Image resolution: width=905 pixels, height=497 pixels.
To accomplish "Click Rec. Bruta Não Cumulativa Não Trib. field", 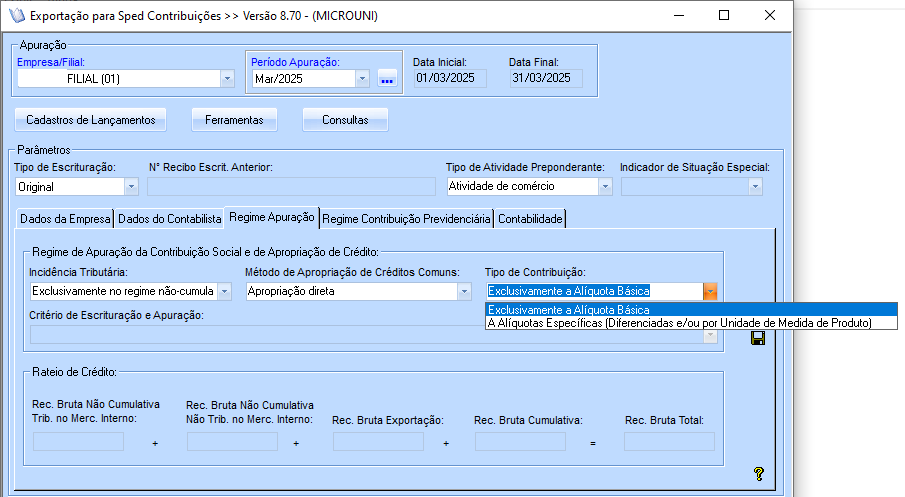I will [x=232, y=442].
